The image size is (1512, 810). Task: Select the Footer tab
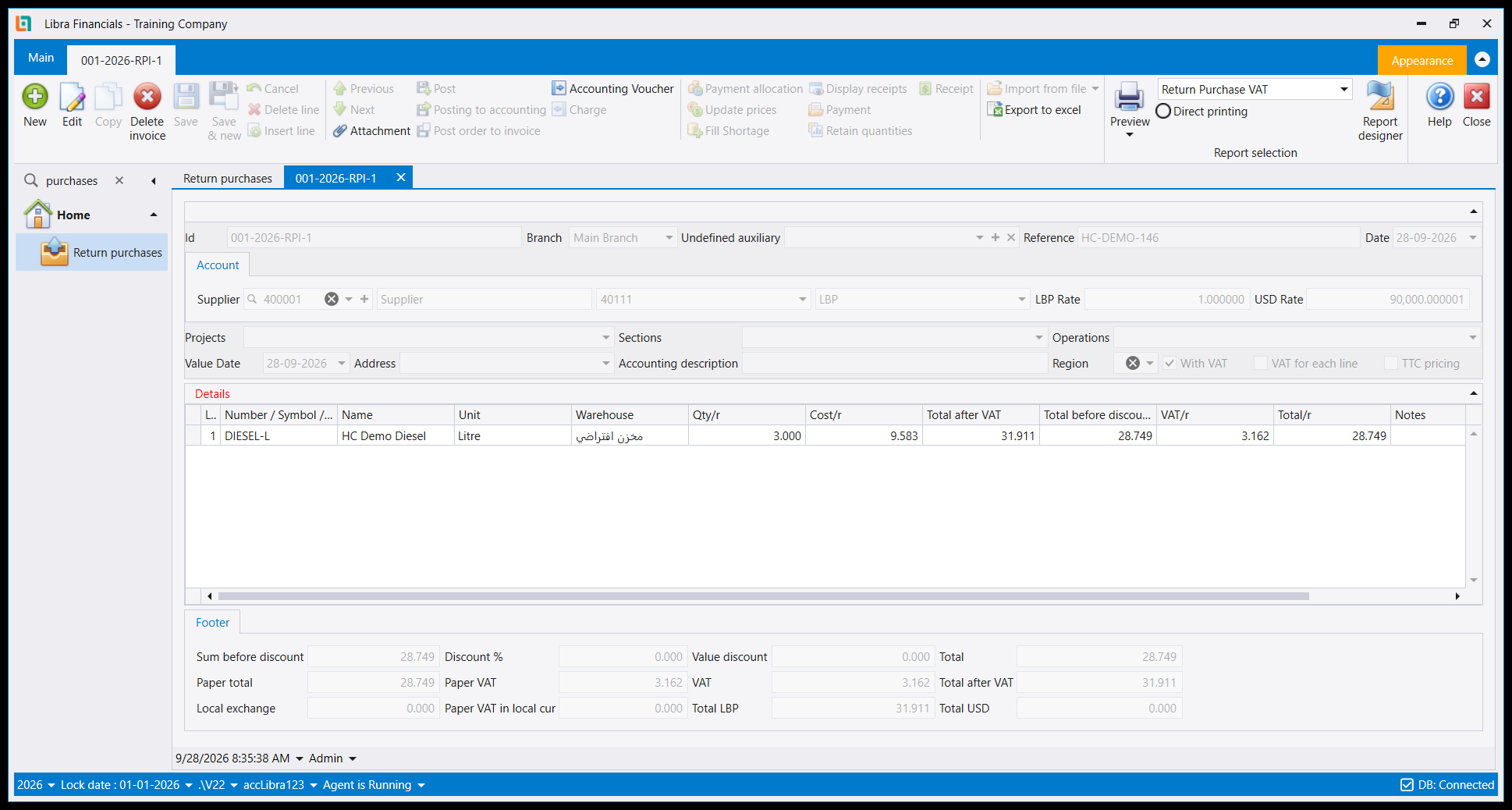(212, 623)
